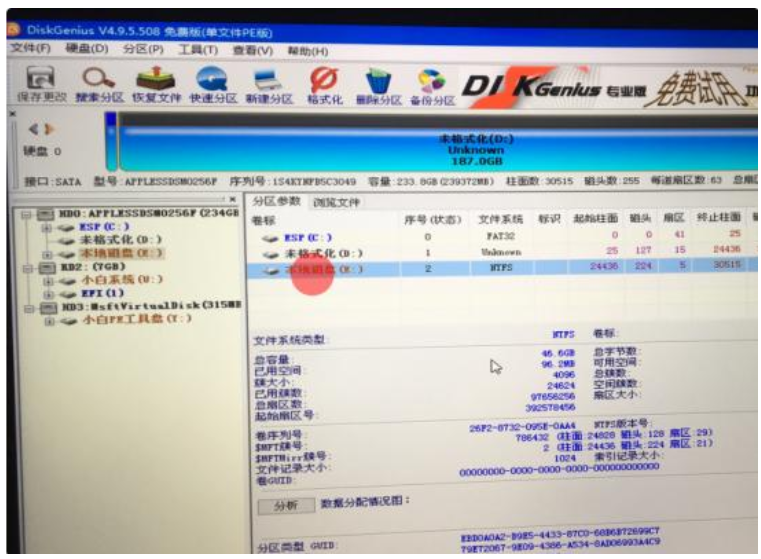The image size is (761, 559).
Task: Select 小白系统 (U:) in the tree
Action: (121, 280)
